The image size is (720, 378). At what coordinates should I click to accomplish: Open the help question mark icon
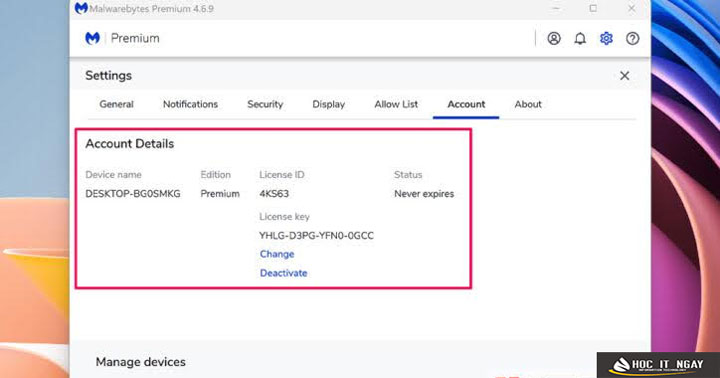[x=632, y=39]
